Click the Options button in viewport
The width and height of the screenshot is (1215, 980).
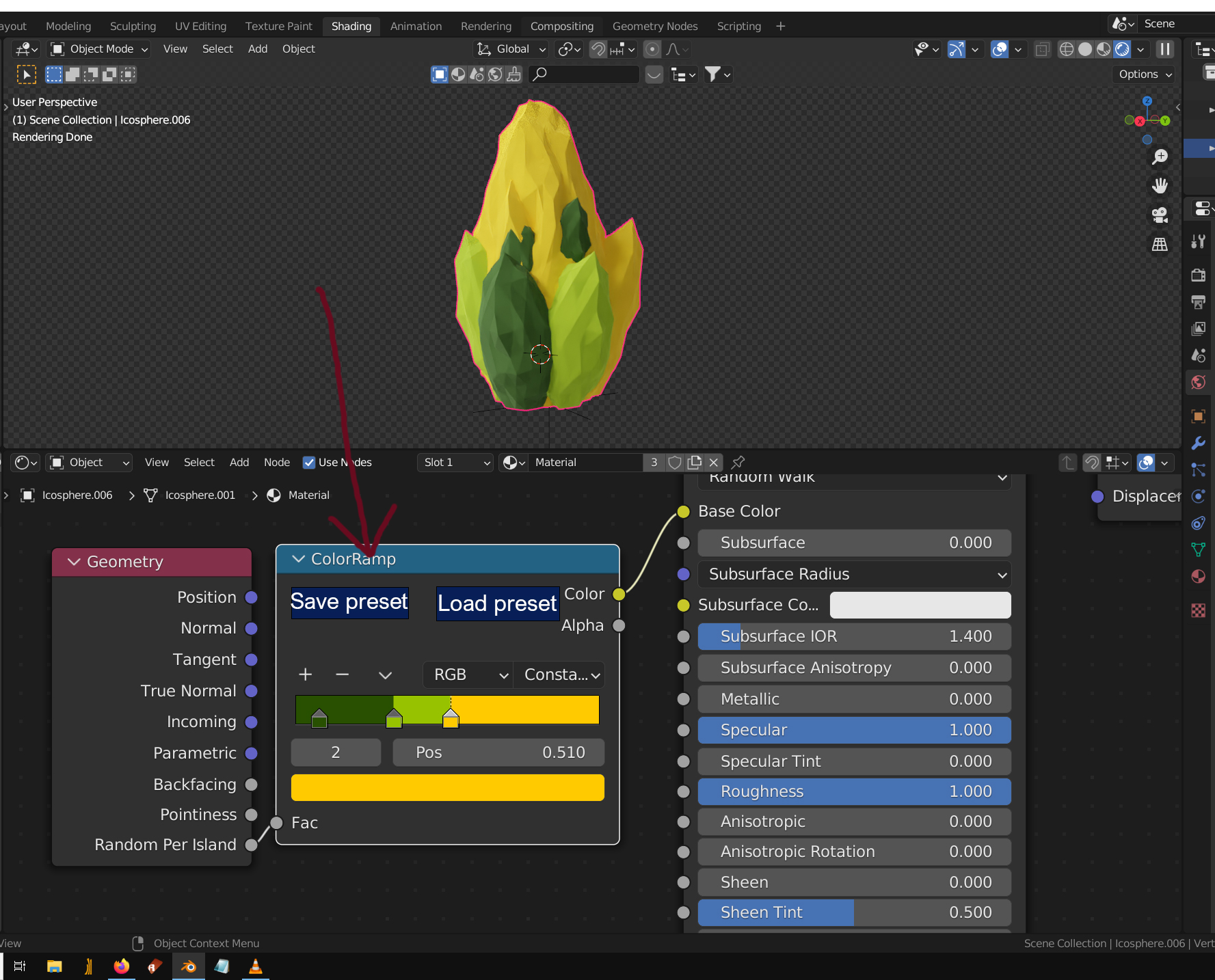pyautogui.click(x=1145, y=74)
